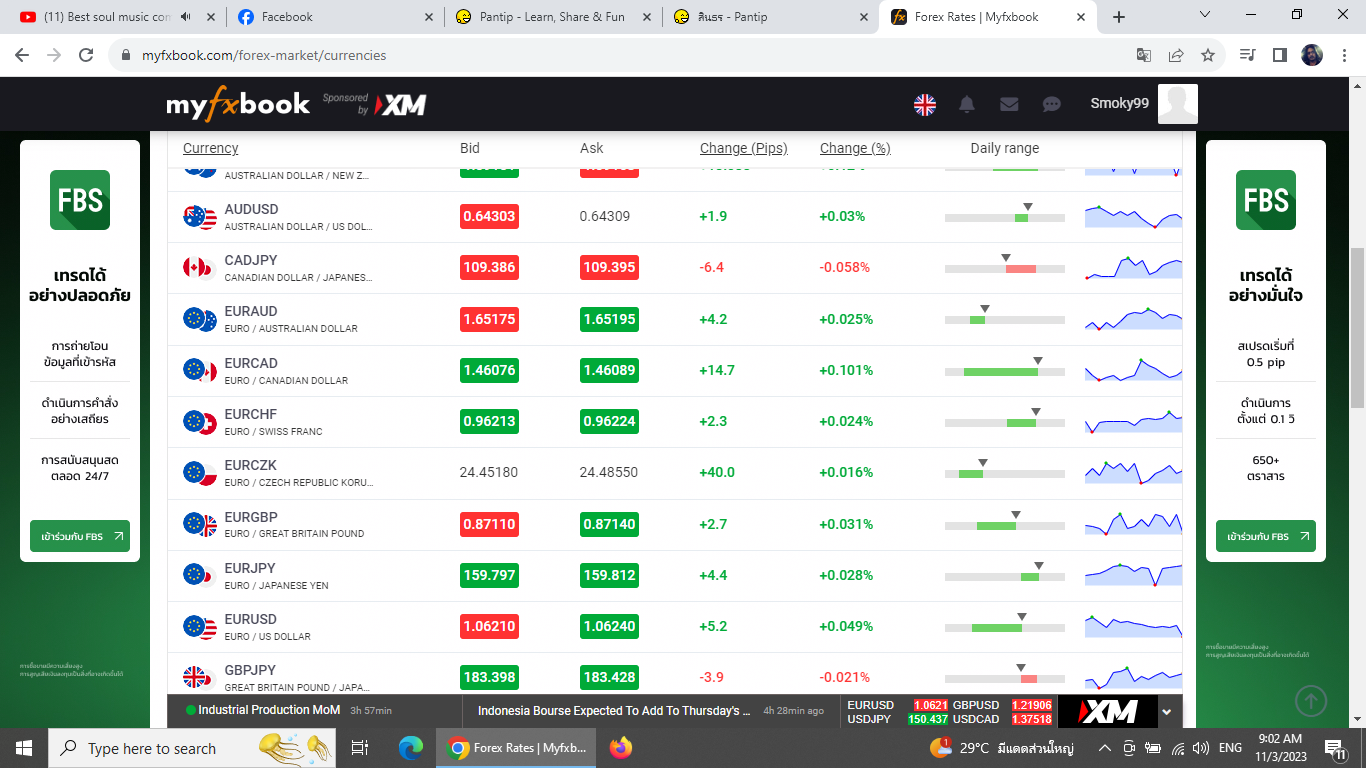Open Firefox from the taskbar
This screenshot has width=1366, height=768.
coord(621,747)
